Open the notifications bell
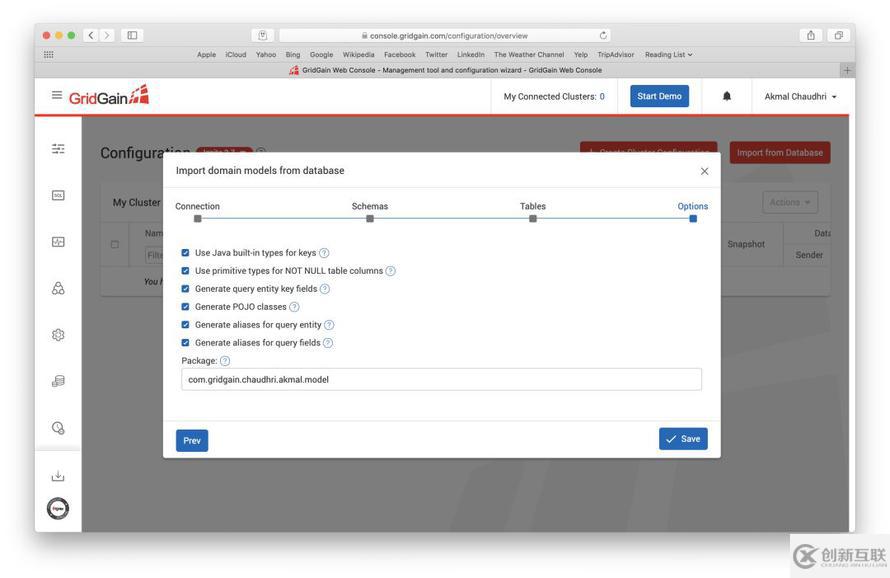The height and width of the screenshot is (578, 890). [727, 96]
